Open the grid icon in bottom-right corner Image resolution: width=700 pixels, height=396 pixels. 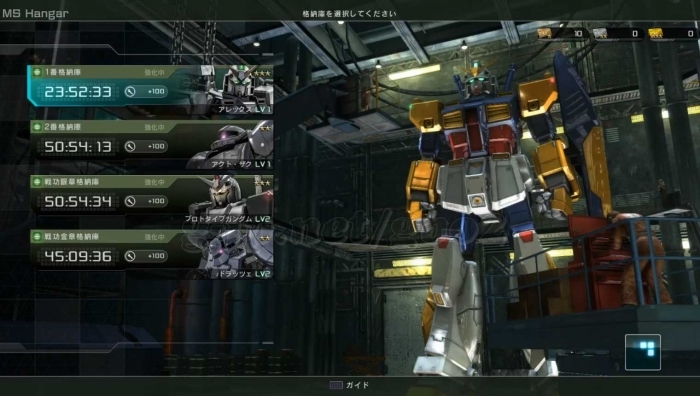coord(643,352)
